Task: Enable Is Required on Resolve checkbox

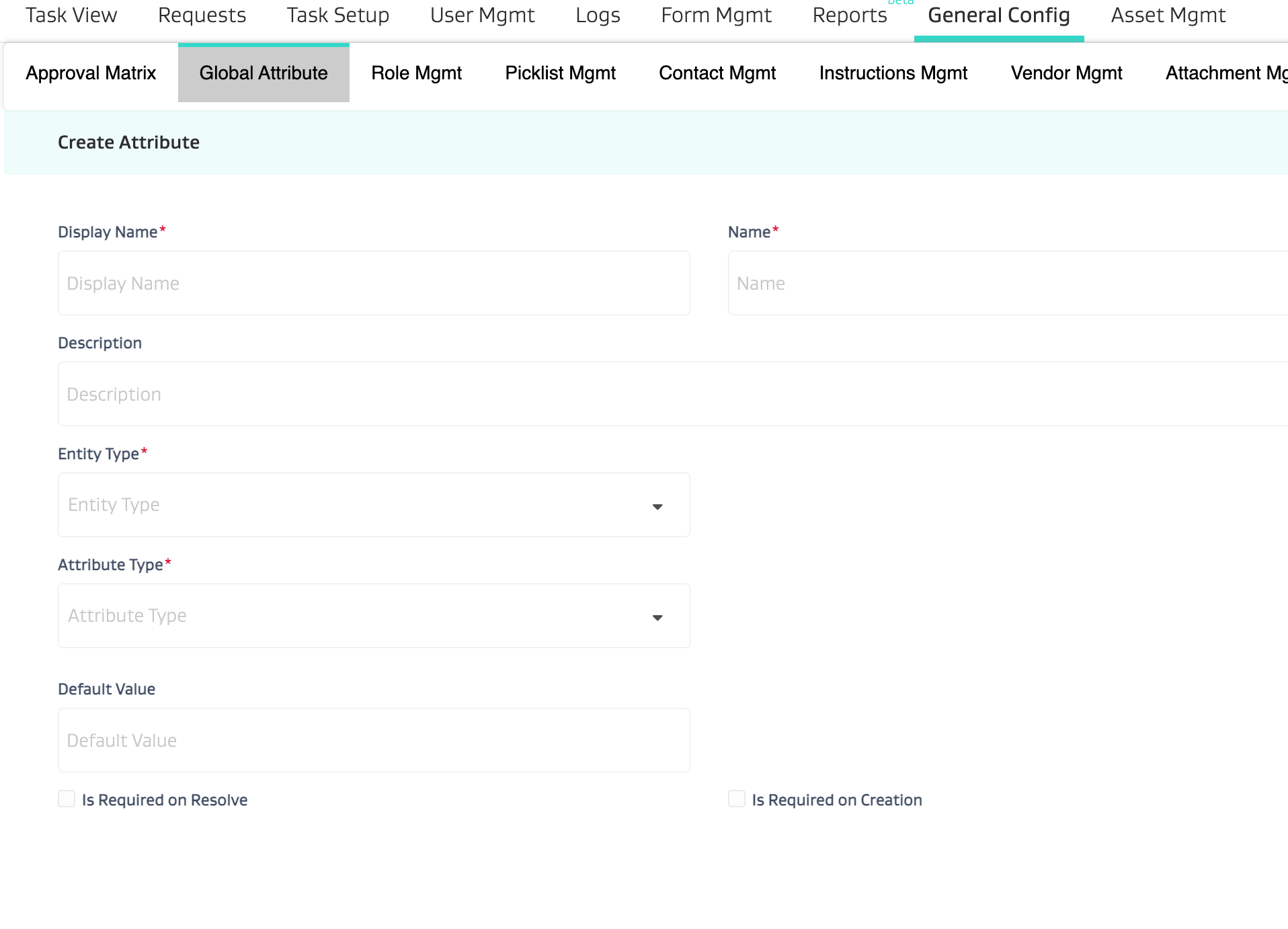Action: 67,799
